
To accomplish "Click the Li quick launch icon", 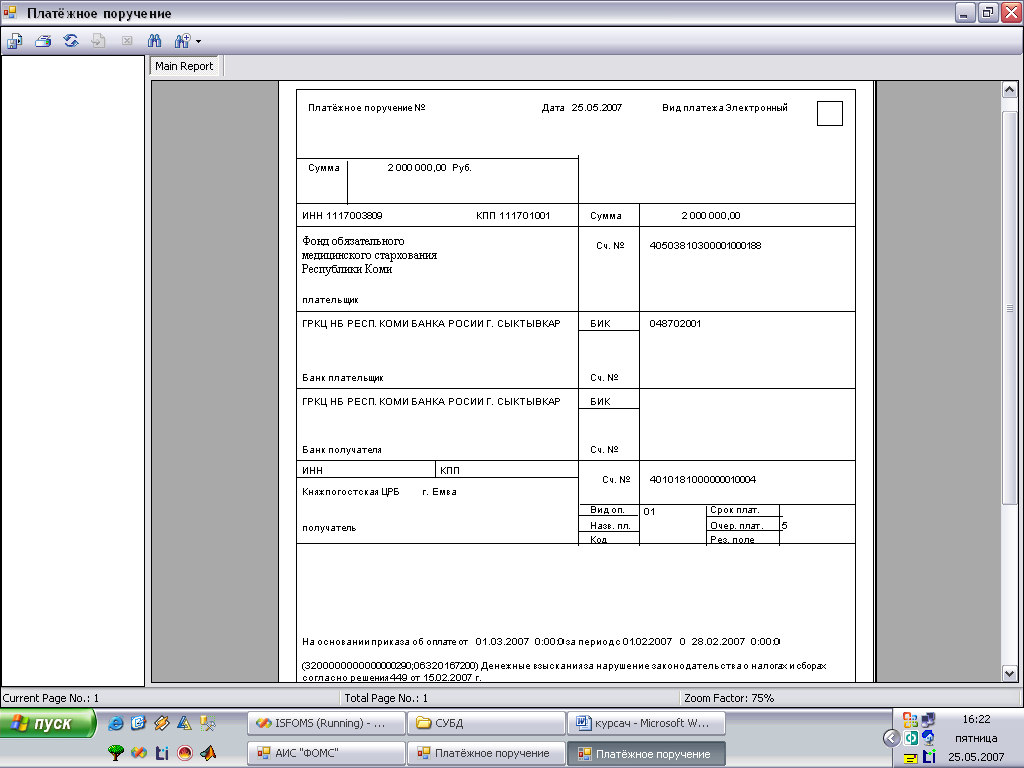I will click(x=161, y=753).
